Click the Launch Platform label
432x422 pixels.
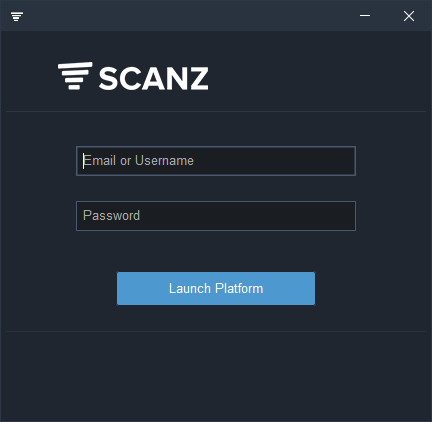click(x=216, y=288)
